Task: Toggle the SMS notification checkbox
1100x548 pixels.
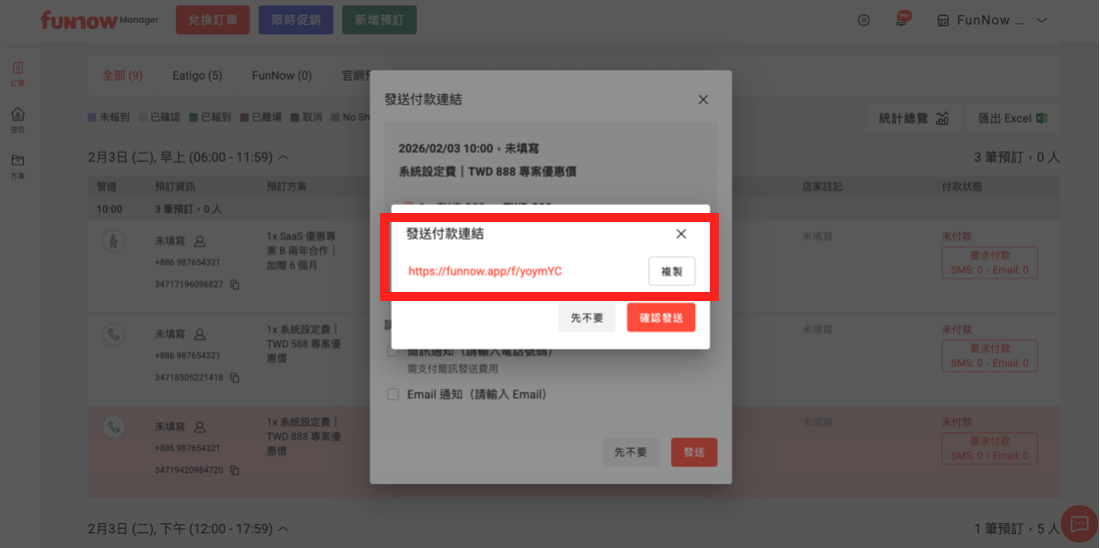Action: (x=393, y=352)
